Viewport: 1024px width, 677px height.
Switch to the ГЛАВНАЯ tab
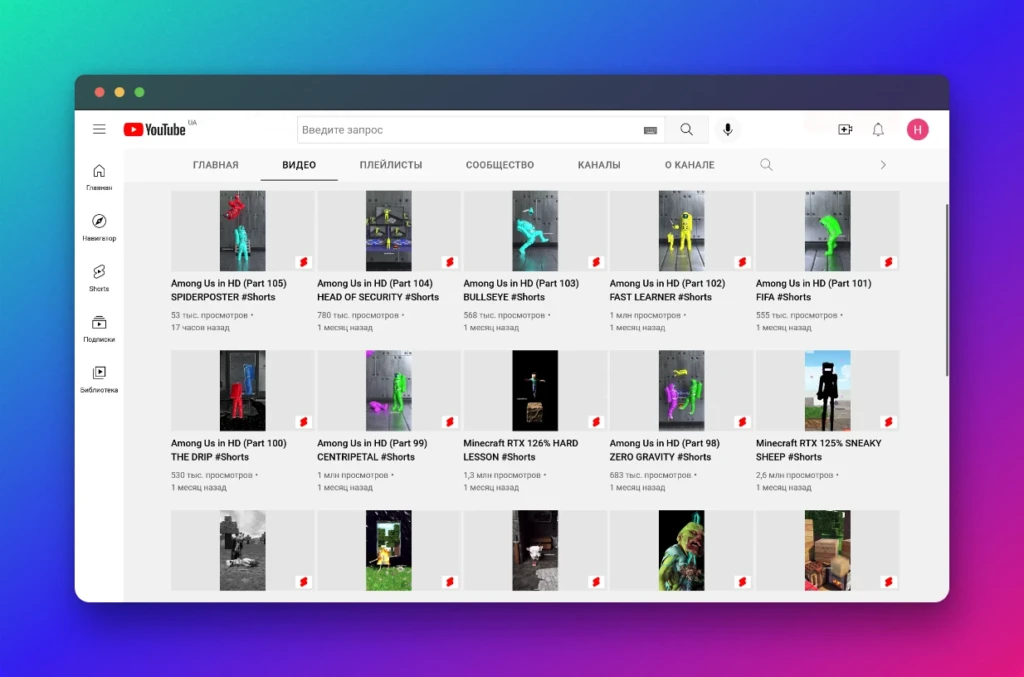216,165
